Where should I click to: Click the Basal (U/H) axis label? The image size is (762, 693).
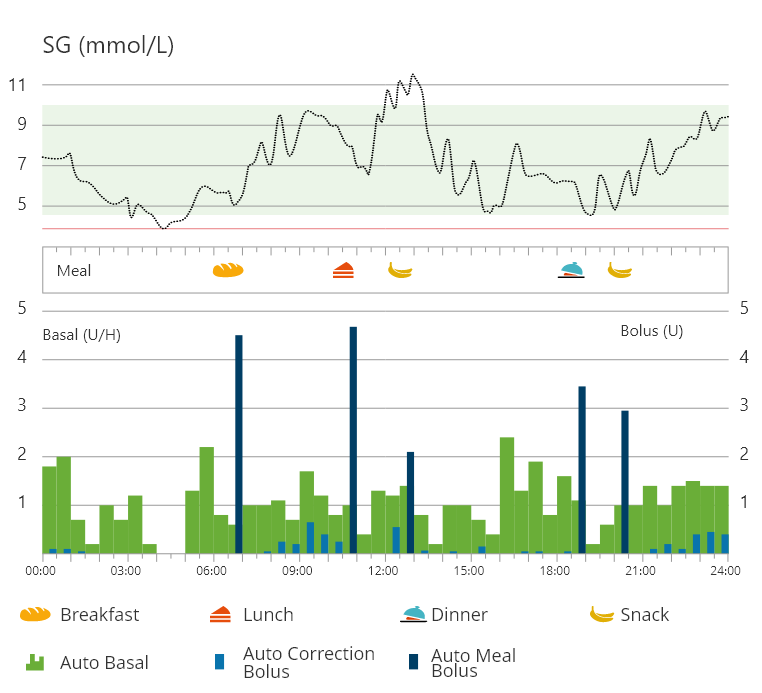tap(82, 334)
